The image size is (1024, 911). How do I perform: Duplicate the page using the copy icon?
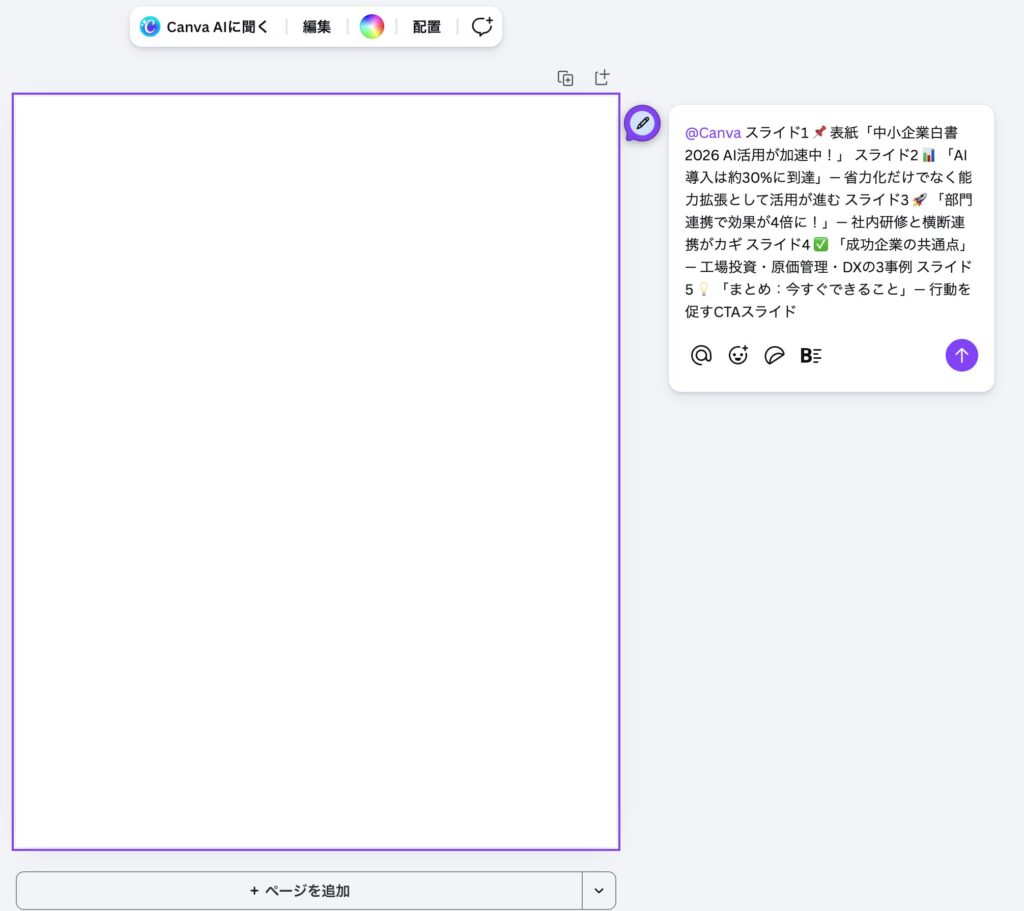pyautogui.click(x=565, y=78)
